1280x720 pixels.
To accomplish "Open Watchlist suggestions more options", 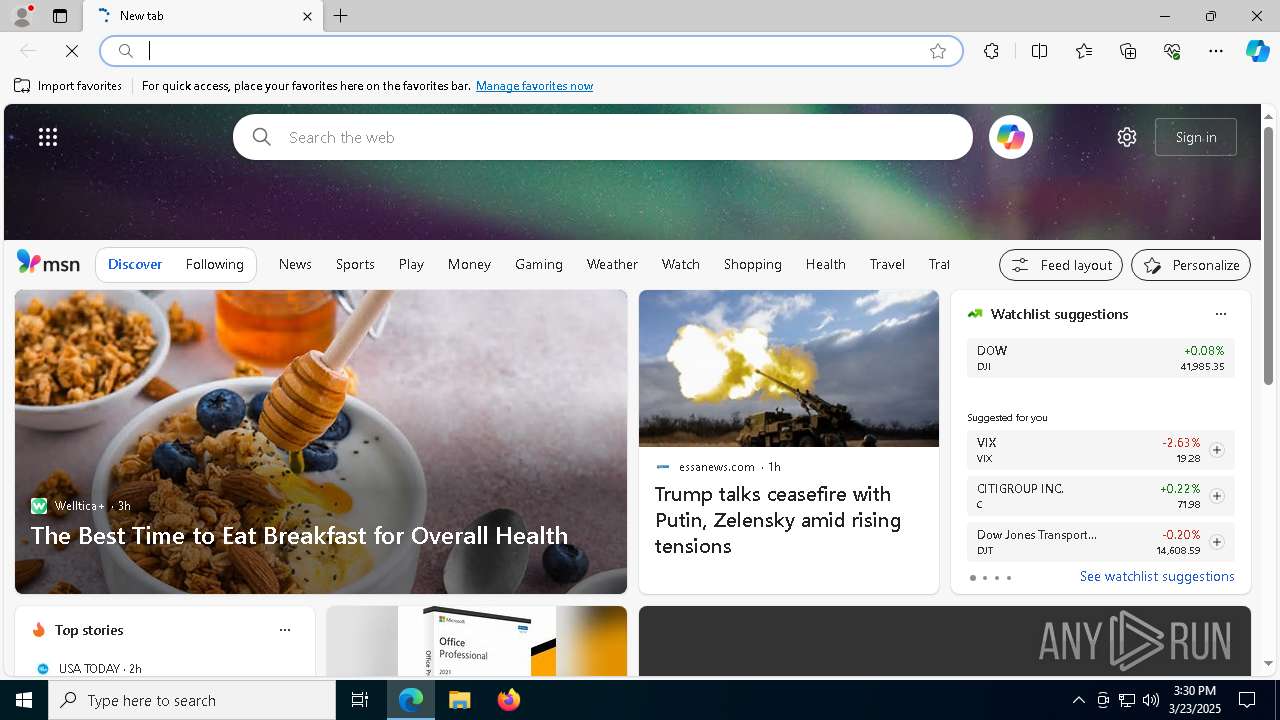I will coord(1220,314).
